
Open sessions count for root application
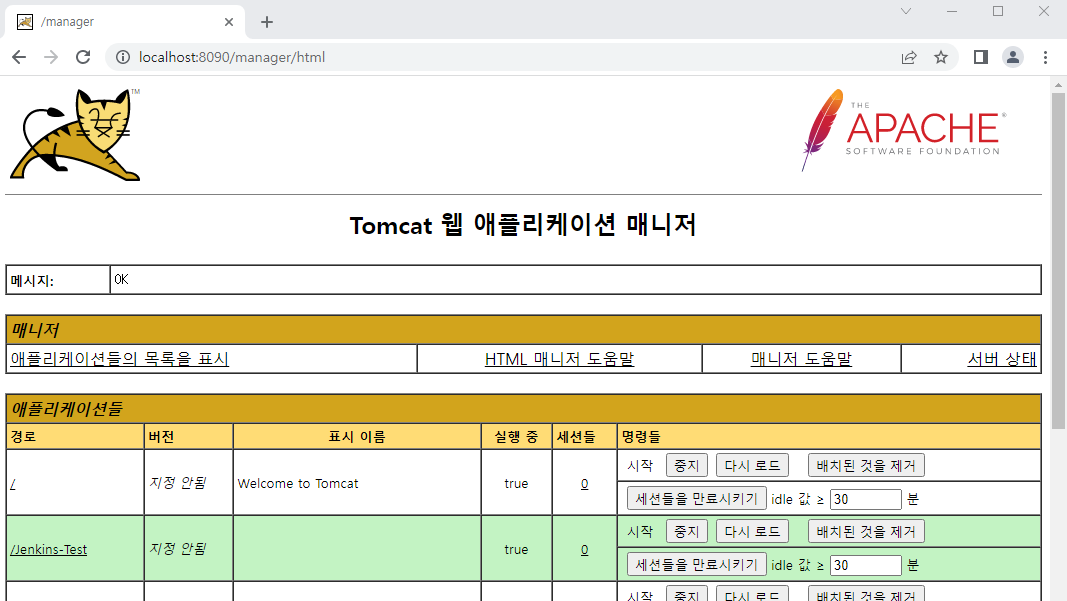click(x=585, y=484)
